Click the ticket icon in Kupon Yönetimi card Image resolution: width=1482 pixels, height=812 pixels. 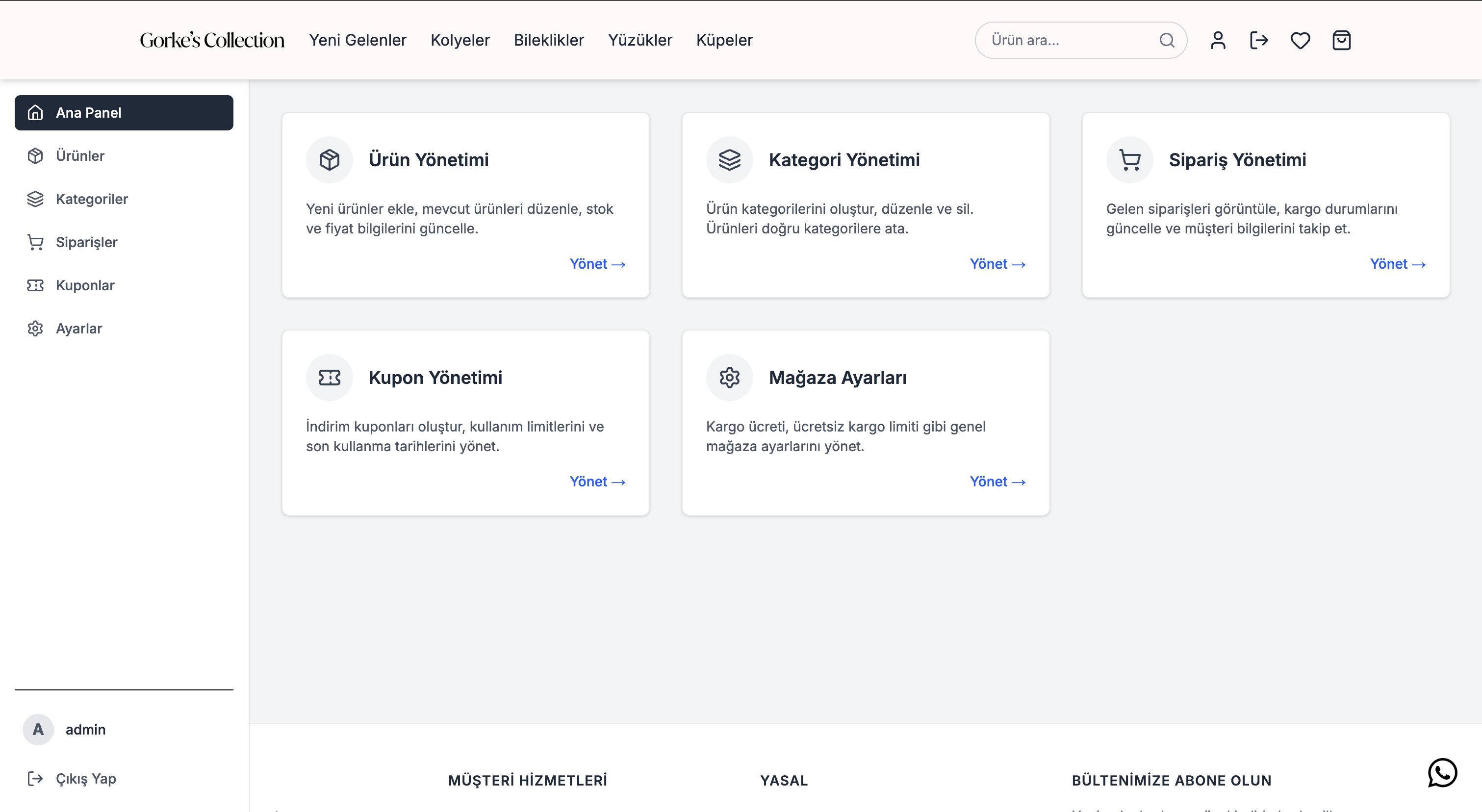pyautogui.click(x=329, y=378)
